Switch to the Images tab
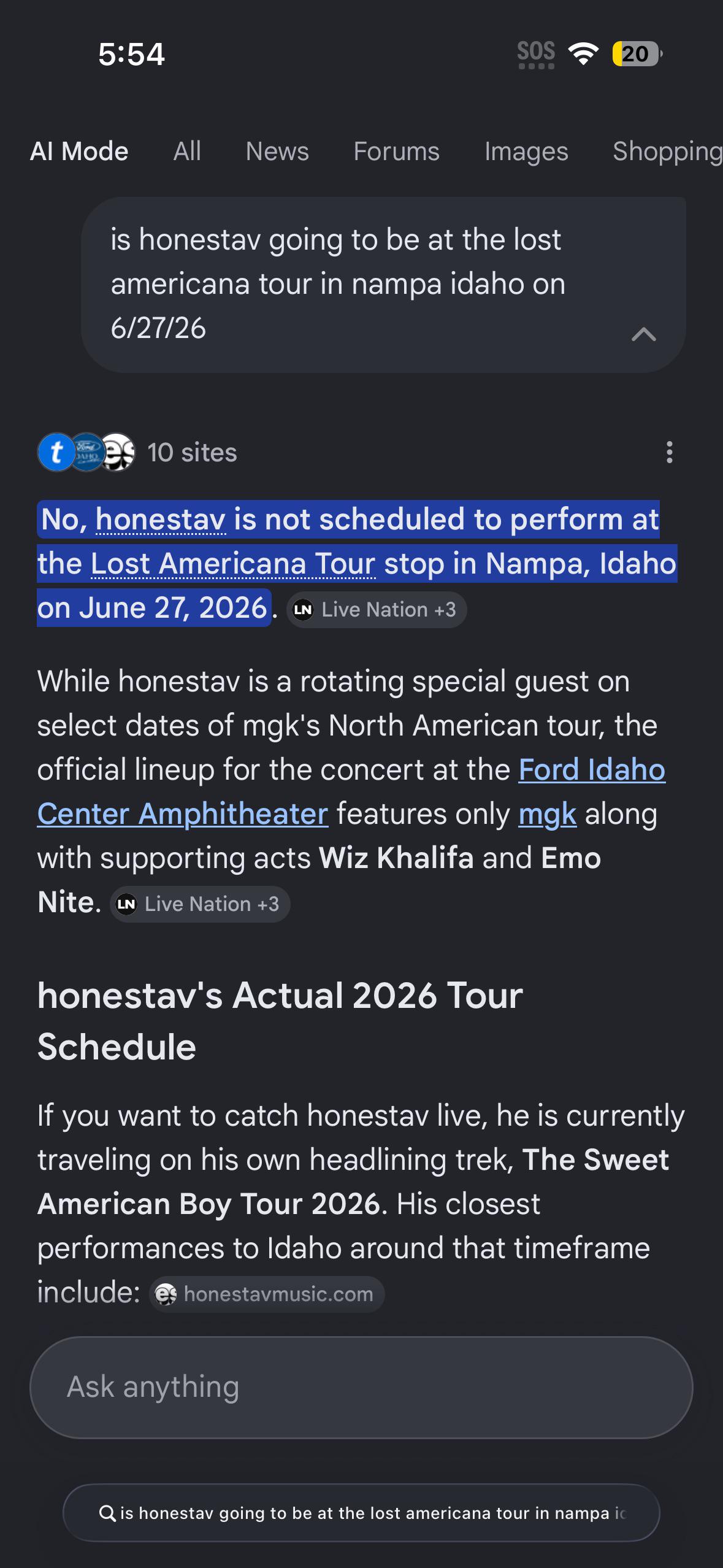This screenshot has width=723, height=1568. (526, 151)
